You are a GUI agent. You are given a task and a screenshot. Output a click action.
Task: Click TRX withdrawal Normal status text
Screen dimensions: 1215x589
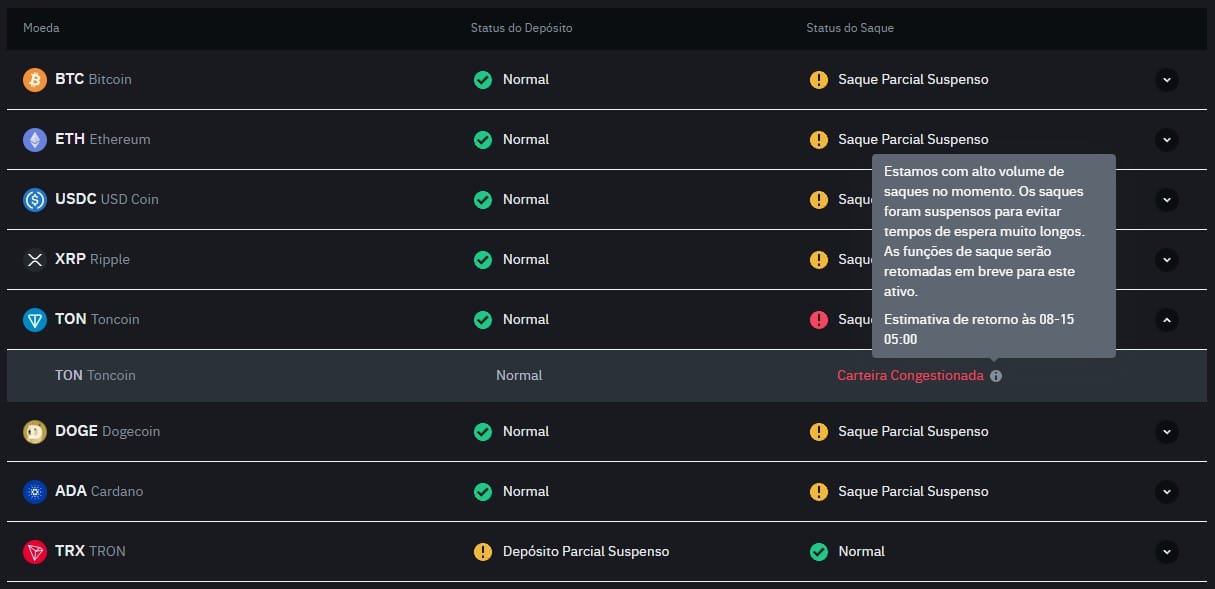pyautogui.click(x=862, y=551)
